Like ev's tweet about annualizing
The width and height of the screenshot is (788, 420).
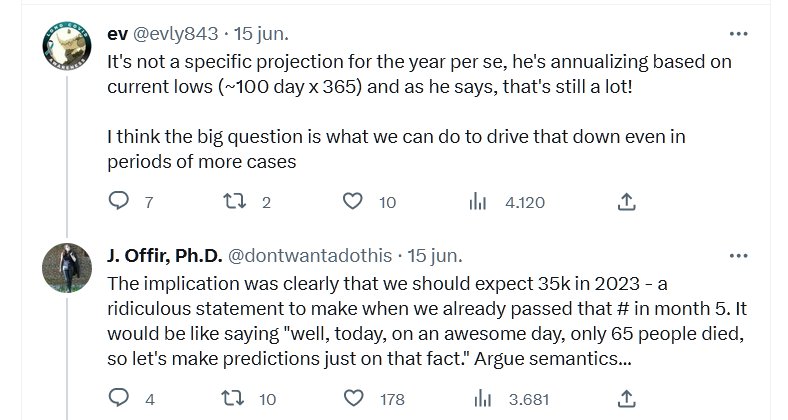(x=352, y=202)
